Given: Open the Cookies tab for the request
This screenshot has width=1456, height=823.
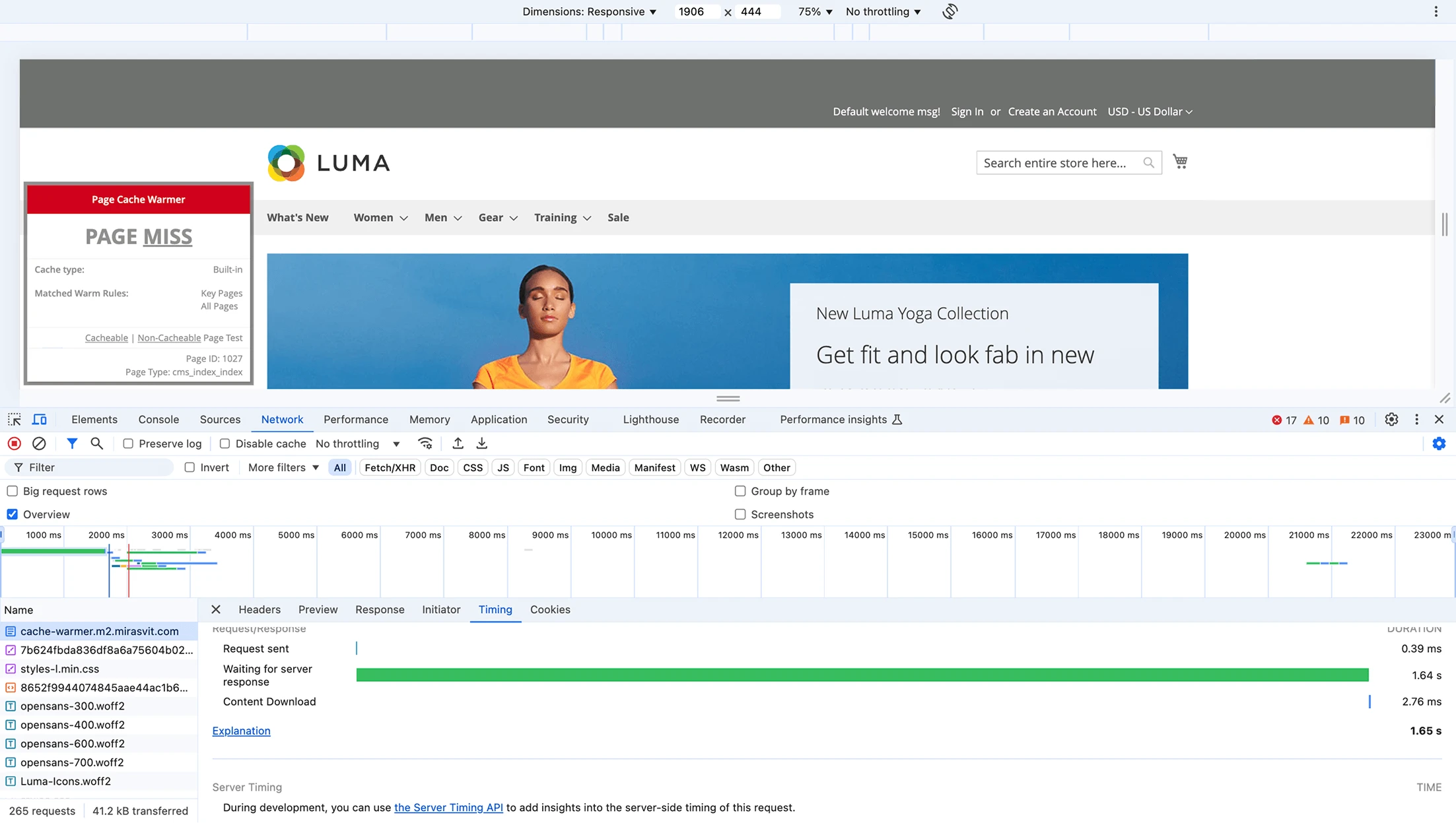Looking at the screenshot, I should point(550,610).
